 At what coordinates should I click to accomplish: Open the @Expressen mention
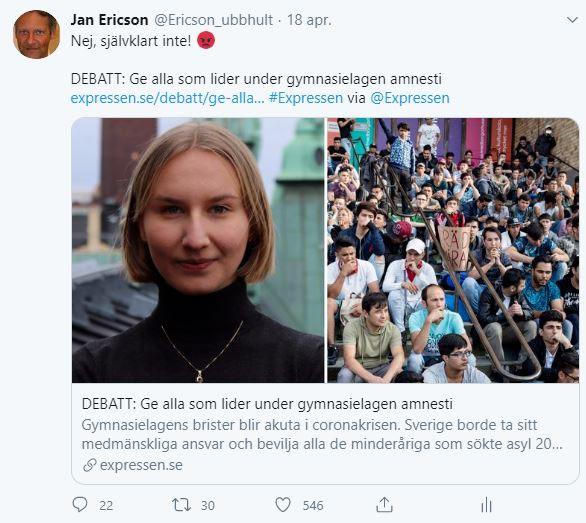410,98
